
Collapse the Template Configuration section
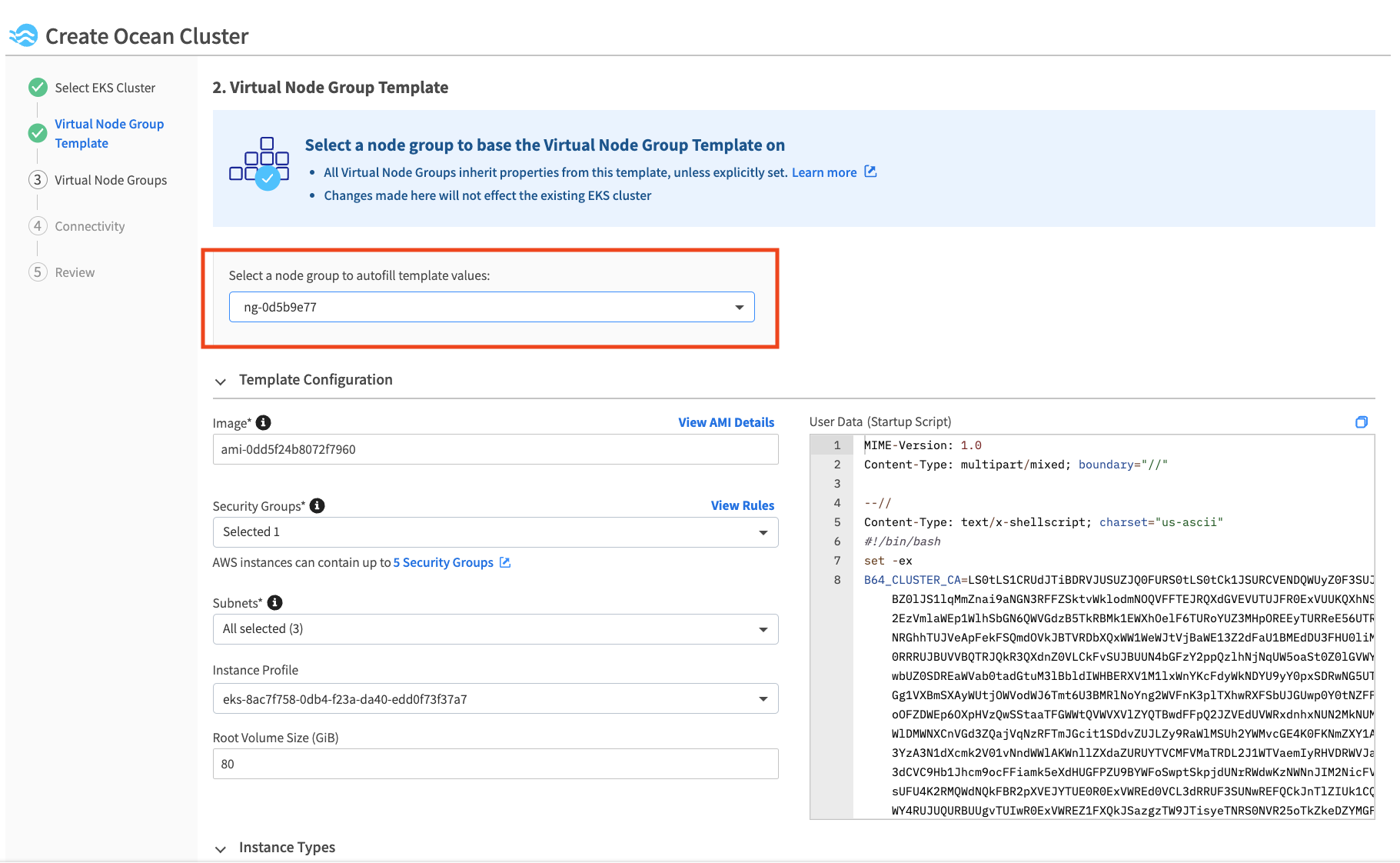point(221,382)
